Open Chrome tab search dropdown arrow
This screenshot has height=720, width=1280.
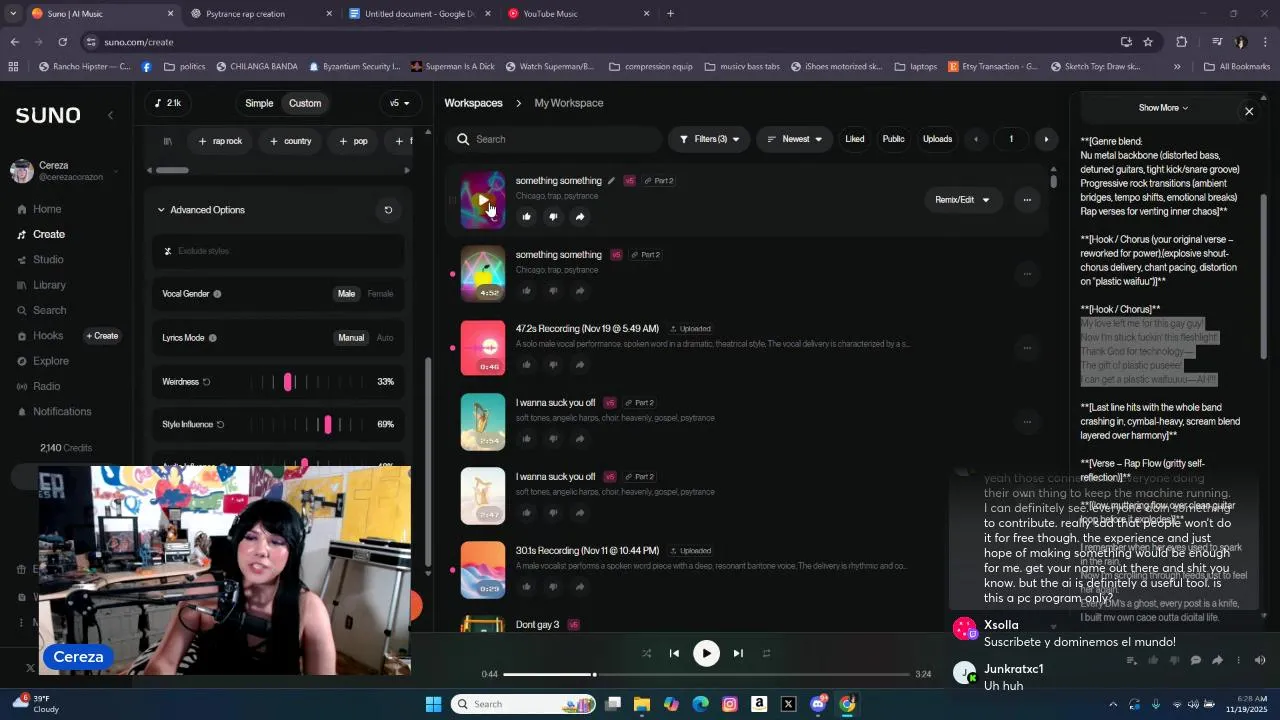[13, 14]
